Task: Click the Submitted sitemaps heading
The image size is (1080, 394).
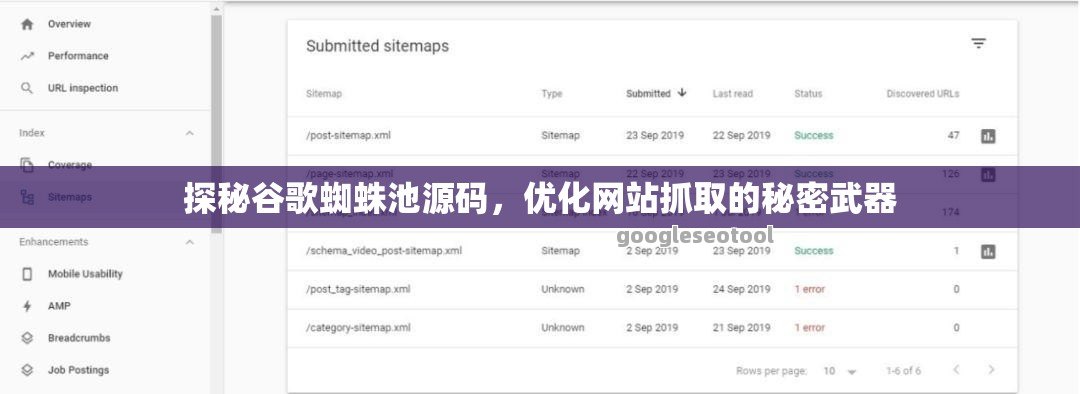Action: coord(377,46)
